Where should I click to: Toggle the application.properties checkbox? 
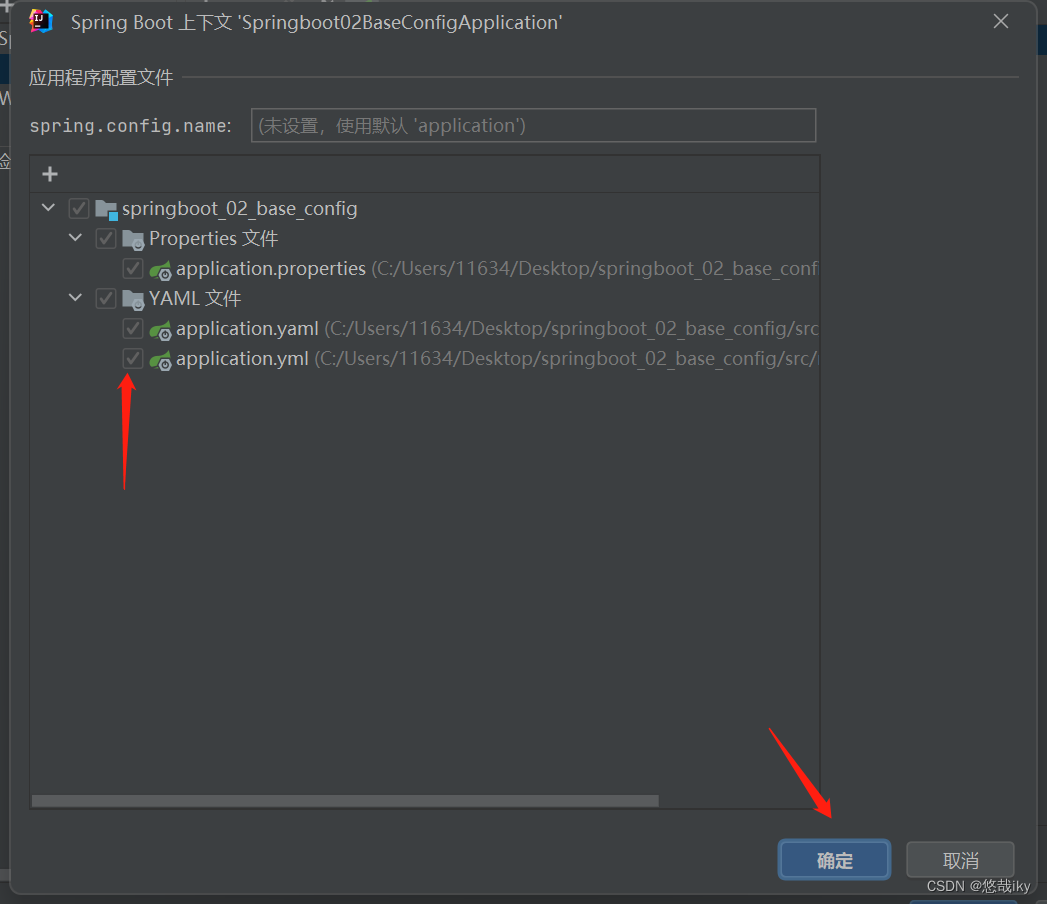pos(133,268)
